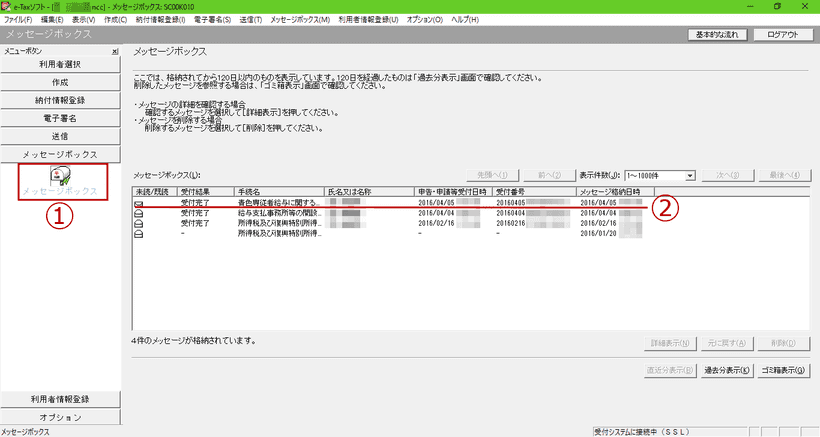Click read mail icon in 2016/02/16 row

[139, 223]
